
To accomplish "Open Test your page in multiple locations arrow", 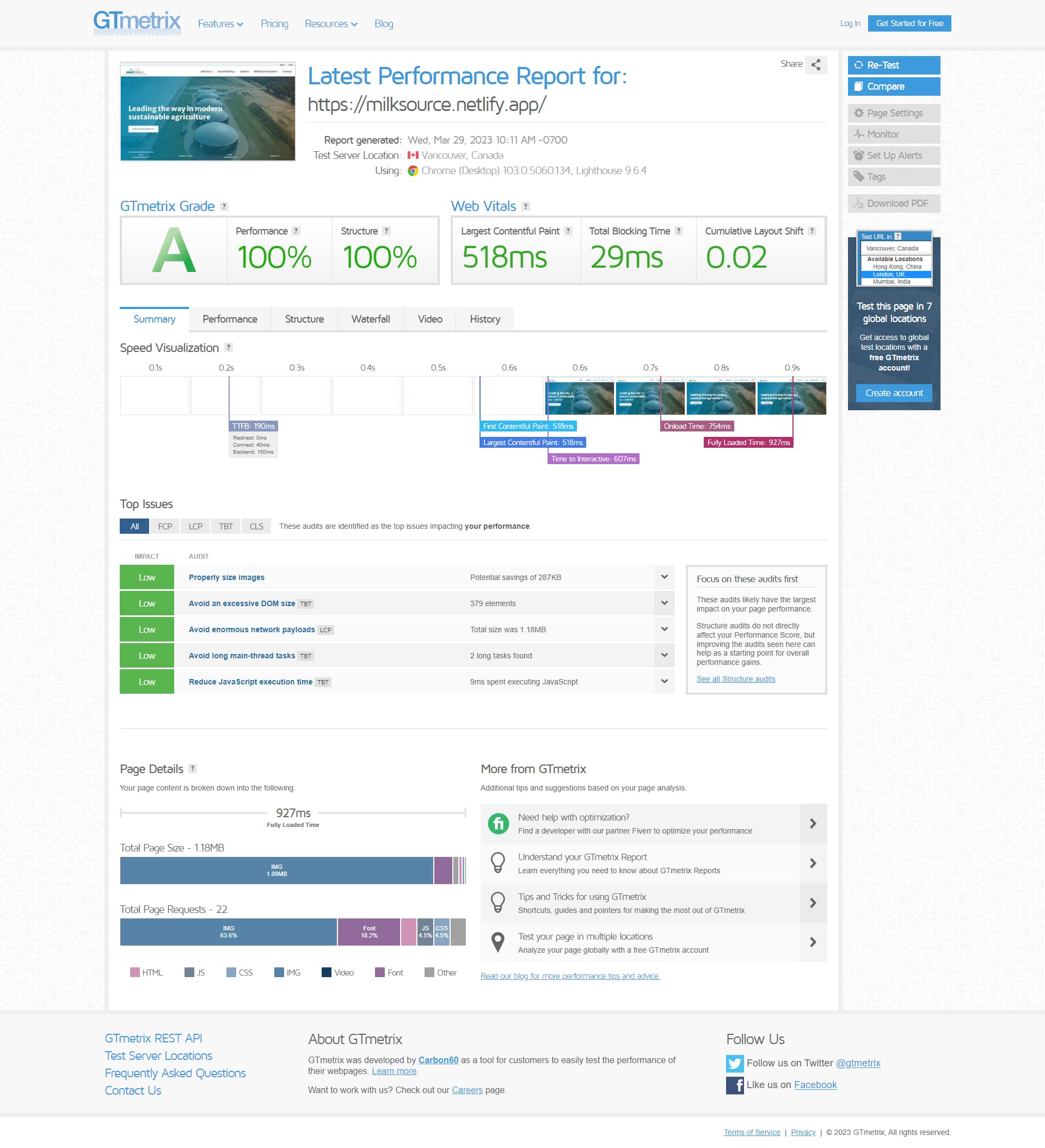I will pyautogui.click(x=813, y=942).
